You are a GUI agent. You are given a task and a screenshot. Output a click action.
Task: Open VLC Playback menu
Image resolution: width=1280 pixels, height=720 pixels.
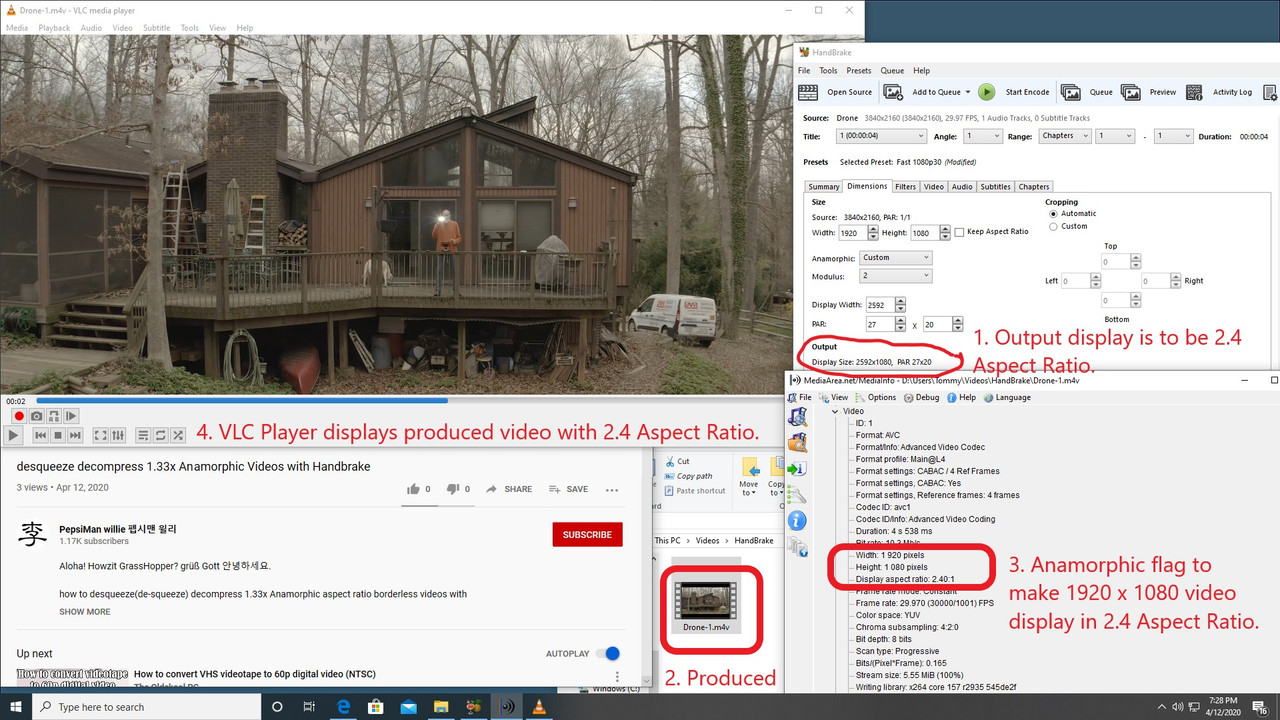click(54, 28)
